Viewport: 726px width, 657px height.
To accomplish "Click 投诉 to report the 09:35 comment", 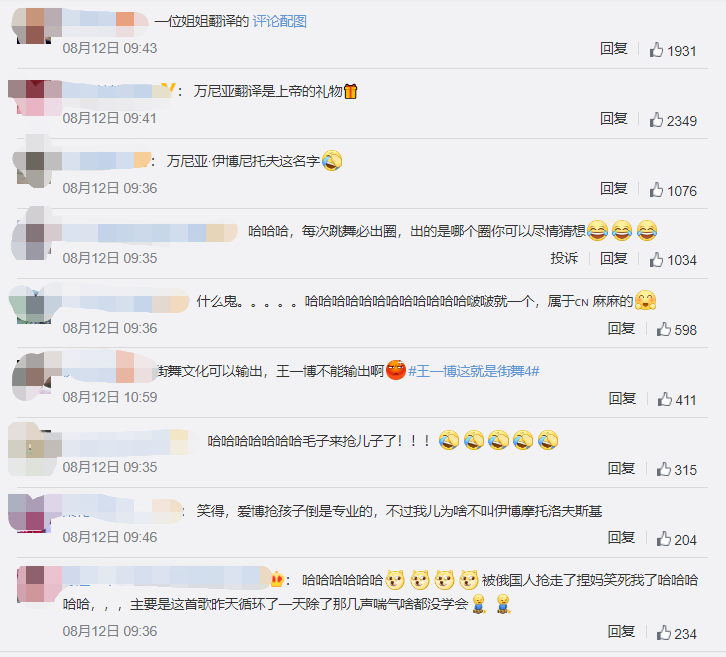I will coord(564,258).
